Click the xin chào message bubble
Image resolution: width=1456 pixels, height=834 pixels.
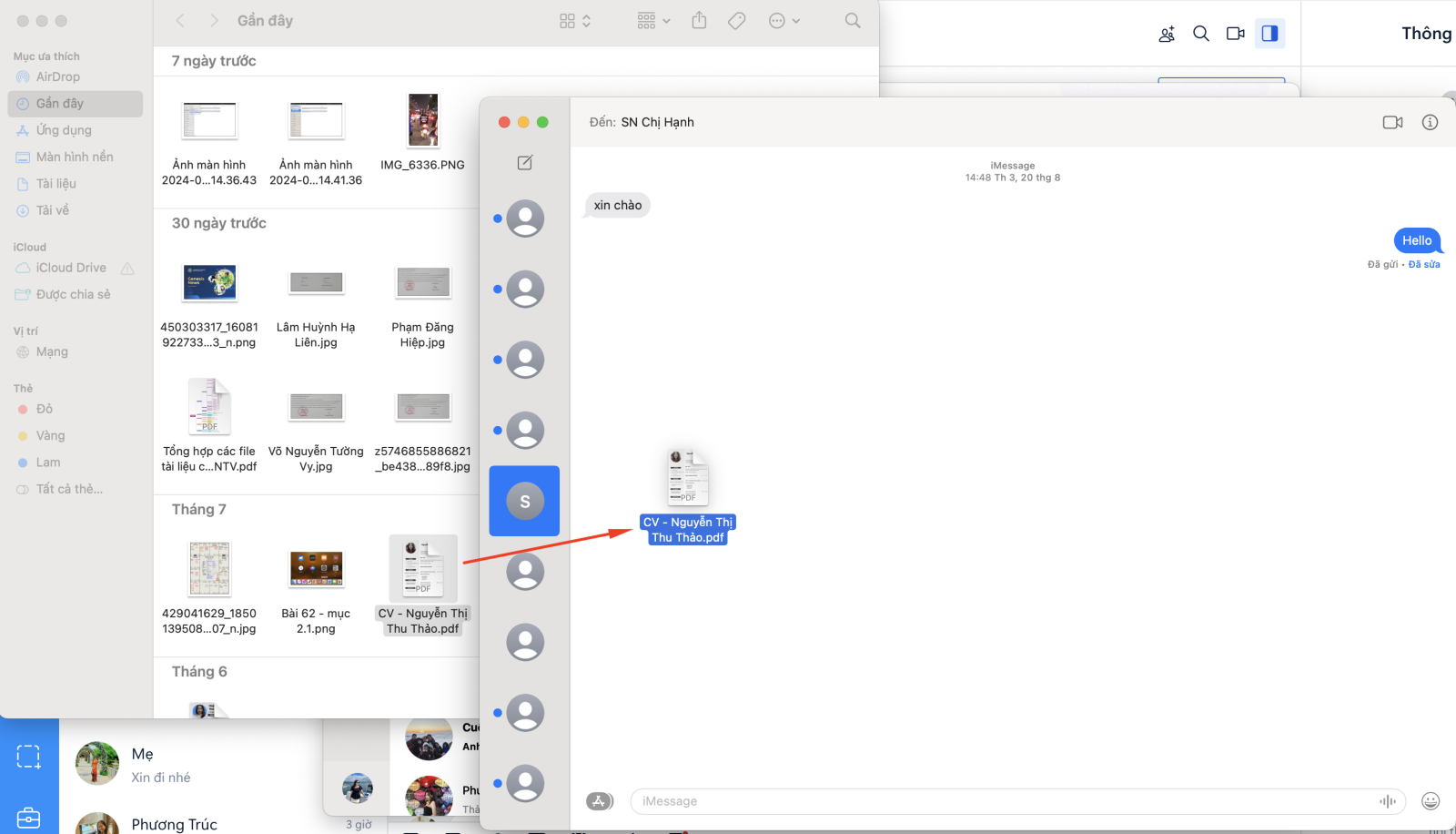617,205
